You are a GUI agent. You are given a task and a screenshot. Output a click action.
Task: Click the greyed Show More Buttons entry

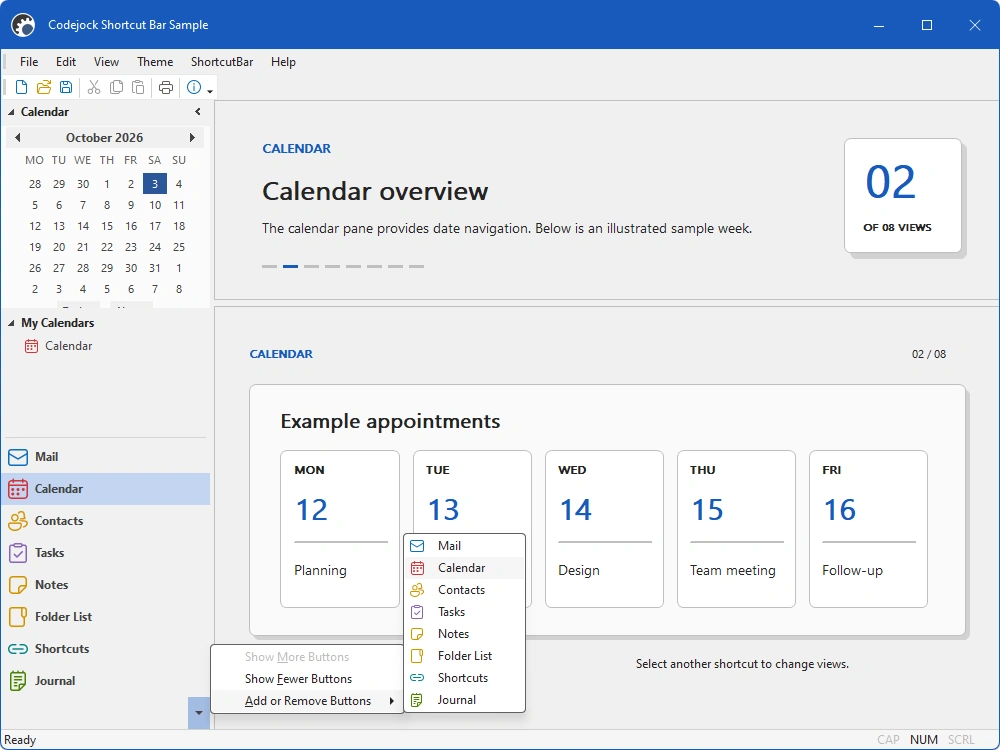(x=307, y=657)
